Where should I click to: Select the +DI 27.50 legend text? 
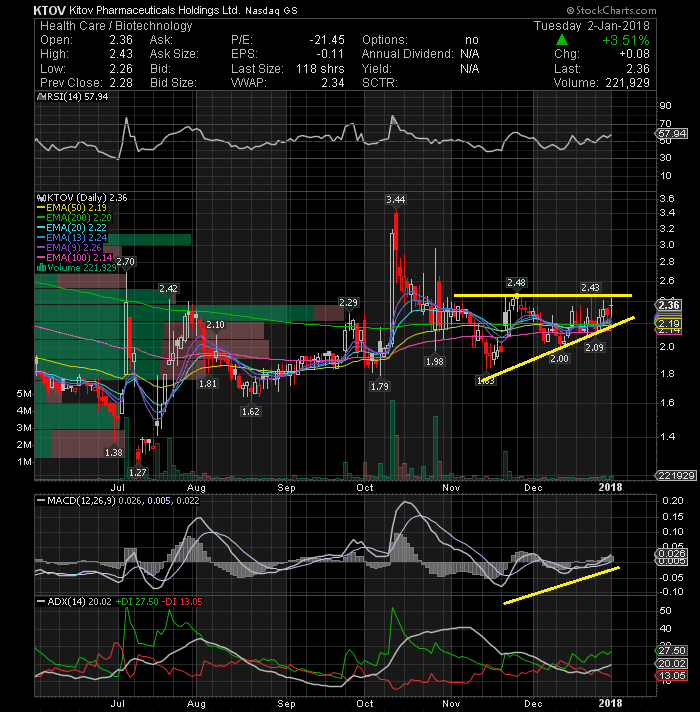point(137,602)
